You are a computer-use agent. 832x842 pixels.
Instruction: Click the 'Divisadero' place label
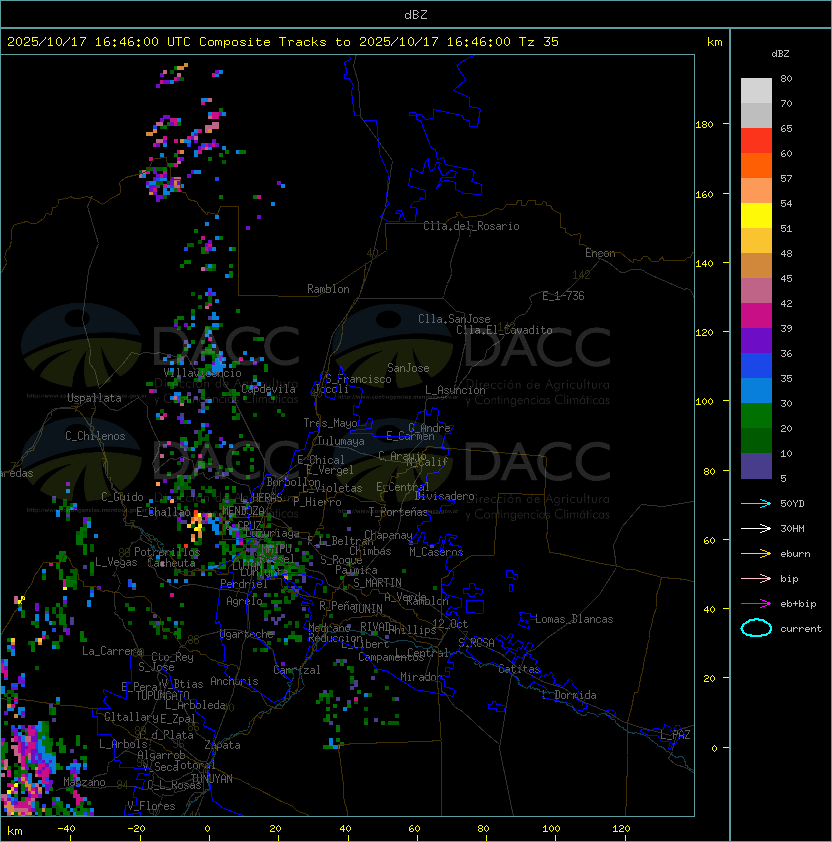pyautogui.click(x=445, y=496)
